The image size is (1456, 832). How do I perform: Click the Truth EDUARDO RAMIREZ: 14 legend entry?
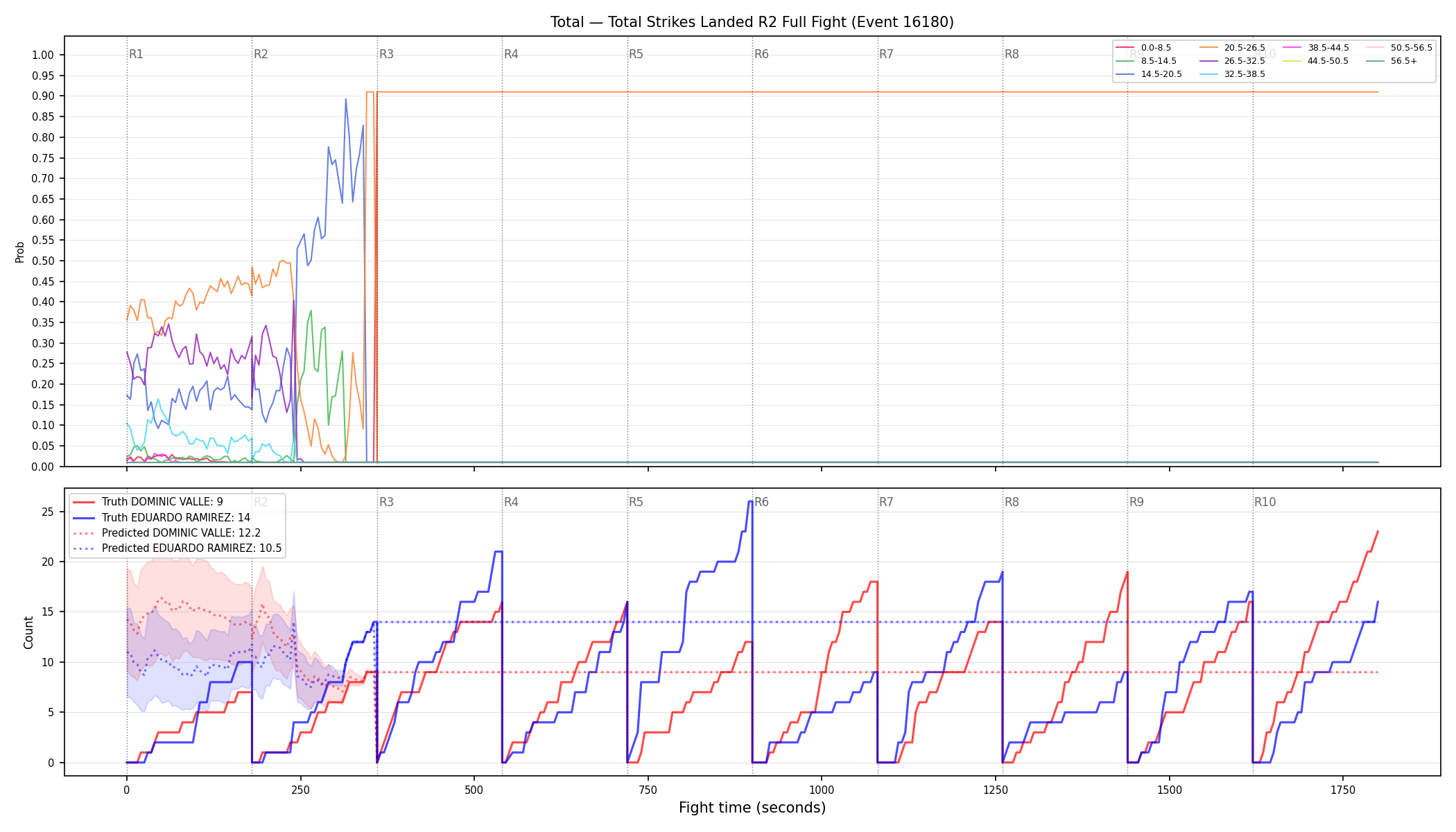162,518
